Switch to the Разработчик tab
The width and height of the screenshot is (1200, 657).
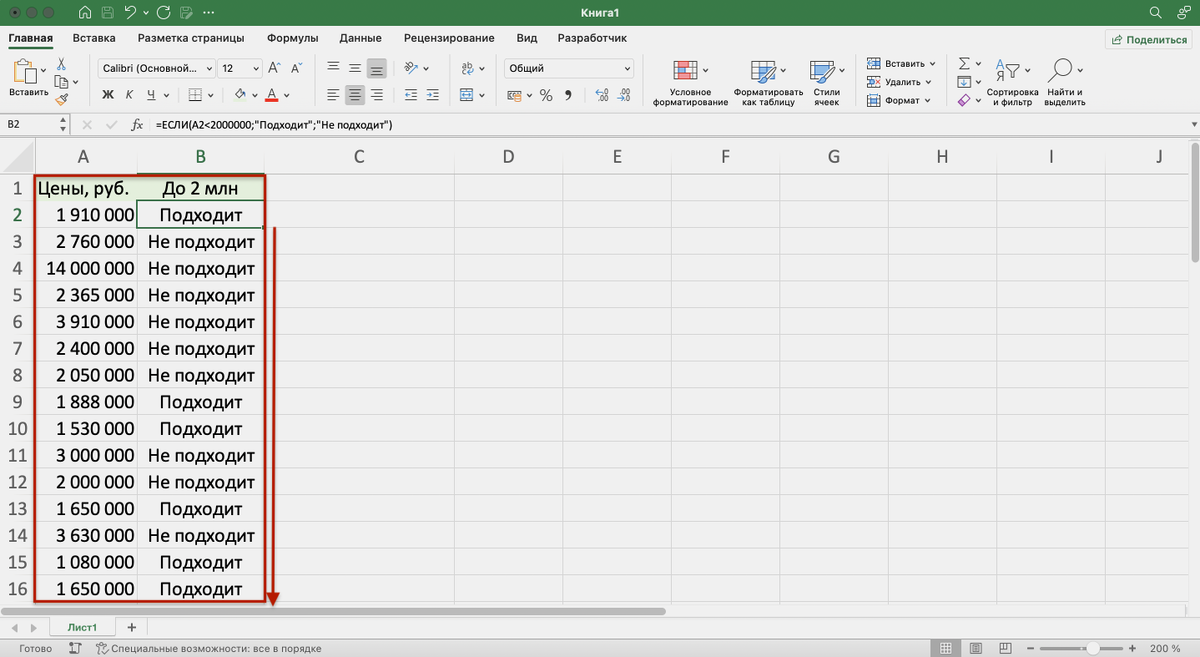coord(592,38)
